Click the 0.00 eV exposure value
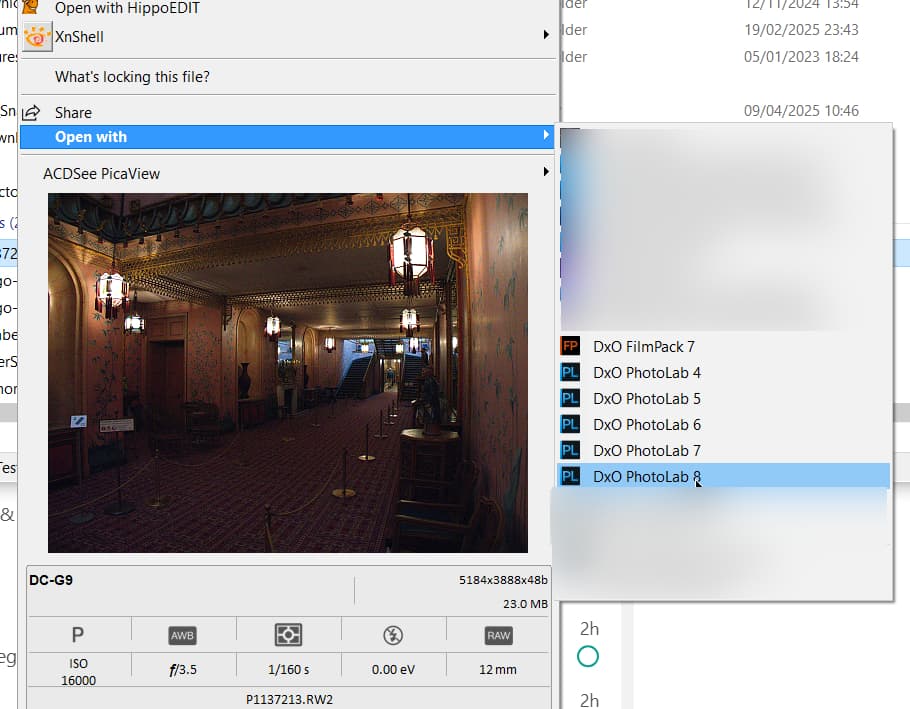The image size is (910, 709). pyautogui.click(x=393, y=670)
